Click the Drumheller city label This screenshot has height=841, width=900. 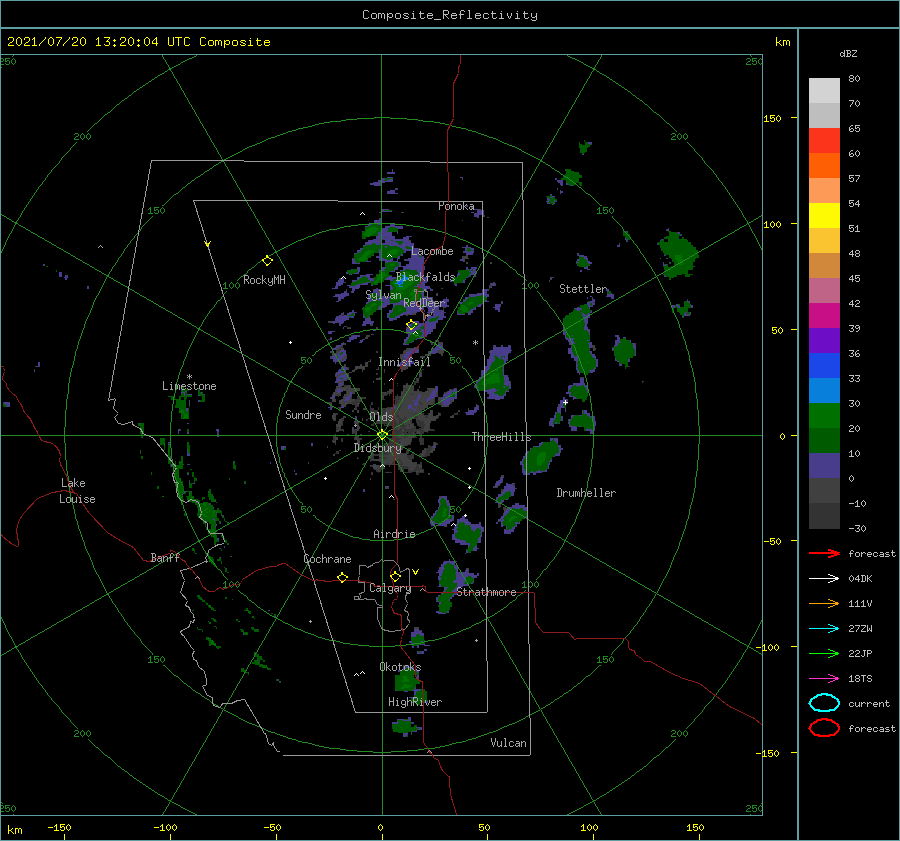(586, 493)
